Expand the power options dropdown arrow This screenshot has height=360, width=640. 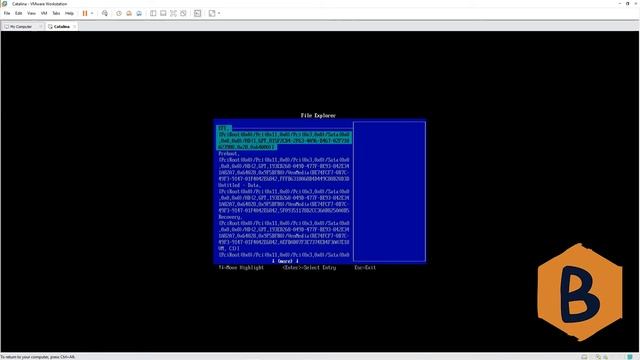coord(92,13)
